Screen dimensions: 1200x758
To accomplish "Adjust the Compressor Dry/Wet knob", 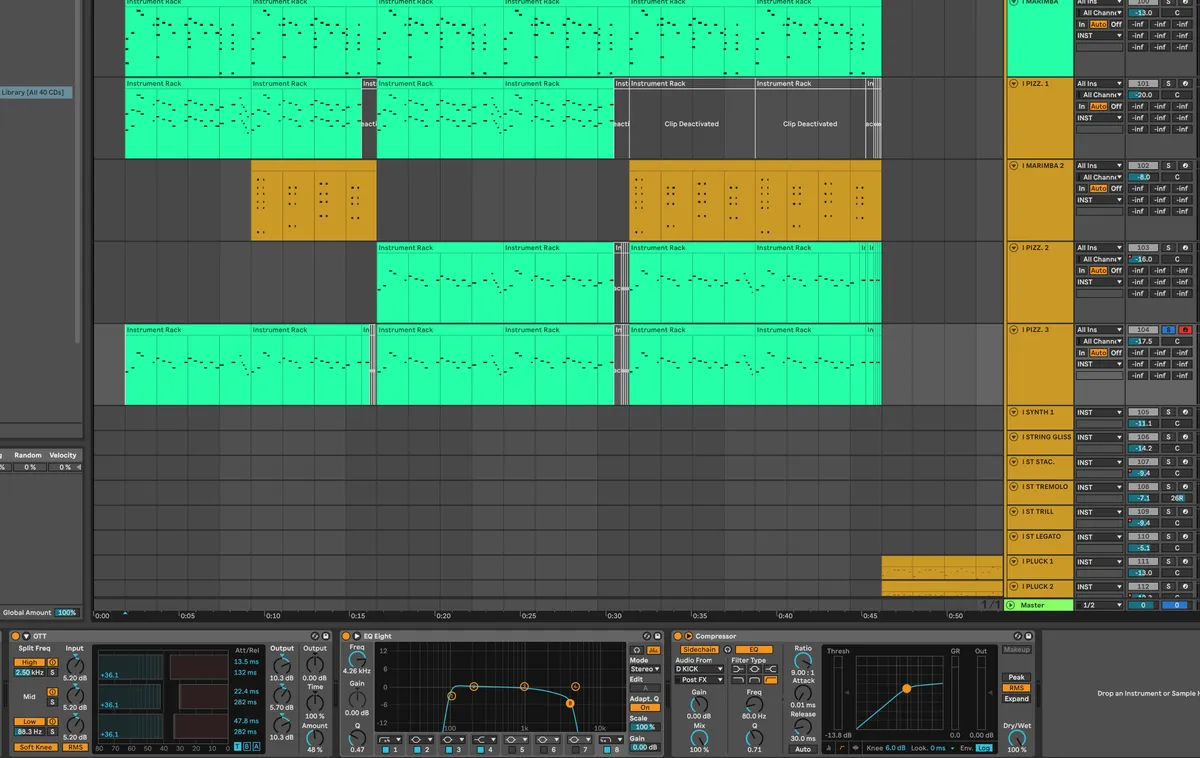I will point(1017,738).
